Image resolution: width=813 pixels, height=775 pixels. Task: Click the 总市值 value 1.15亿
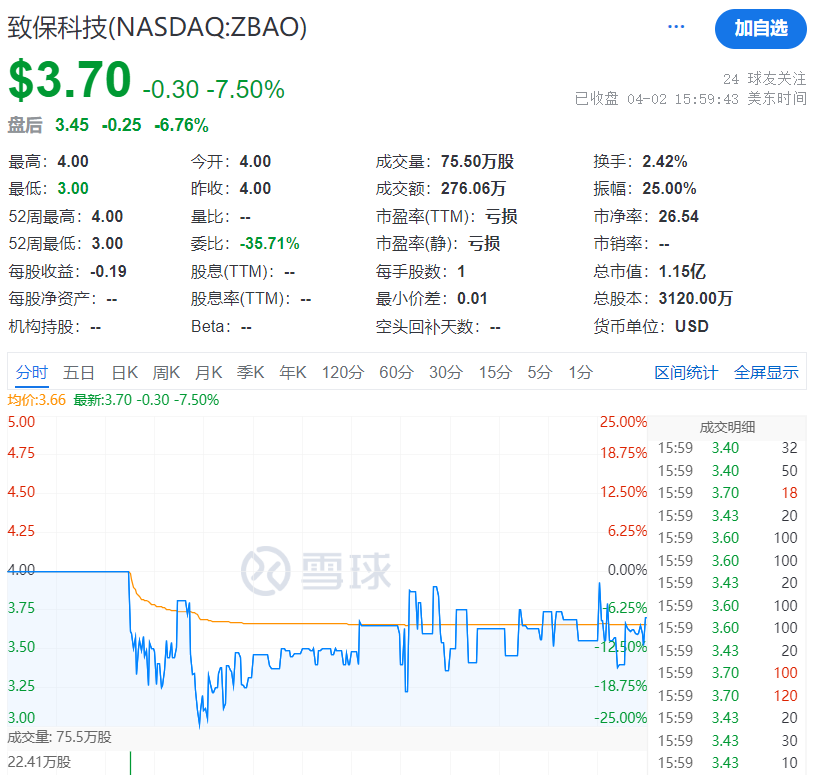click(682, 271)
